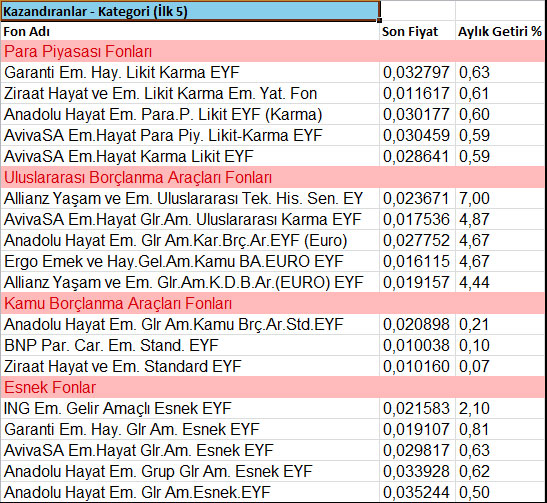Click the price cell 0,032797
The width and height of the screenshot is (547, 503).
pos(417,73)
